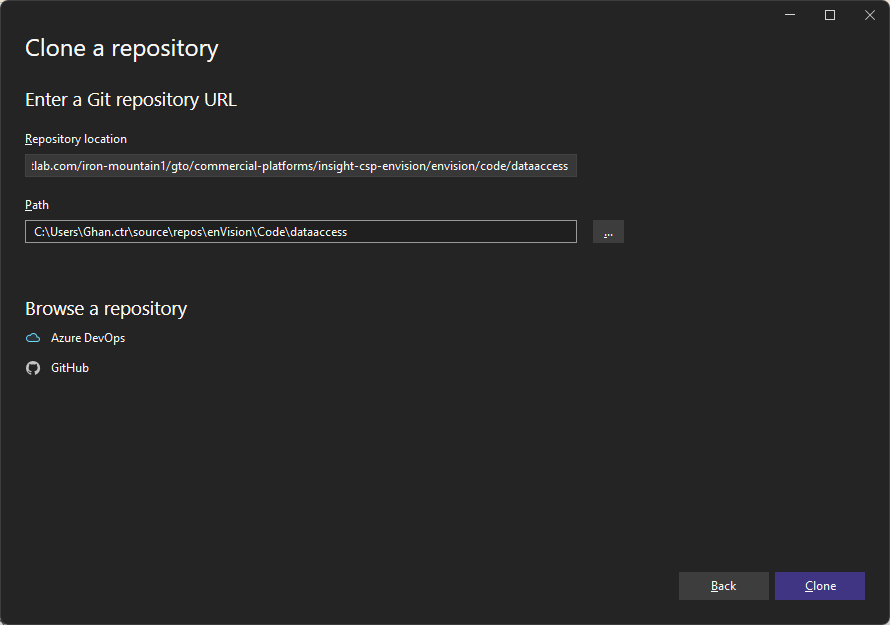Image resolution: width=890 pixels, height=625 pixels.
Task: Click the Browse a repository section heading
Action: (106, 308)
